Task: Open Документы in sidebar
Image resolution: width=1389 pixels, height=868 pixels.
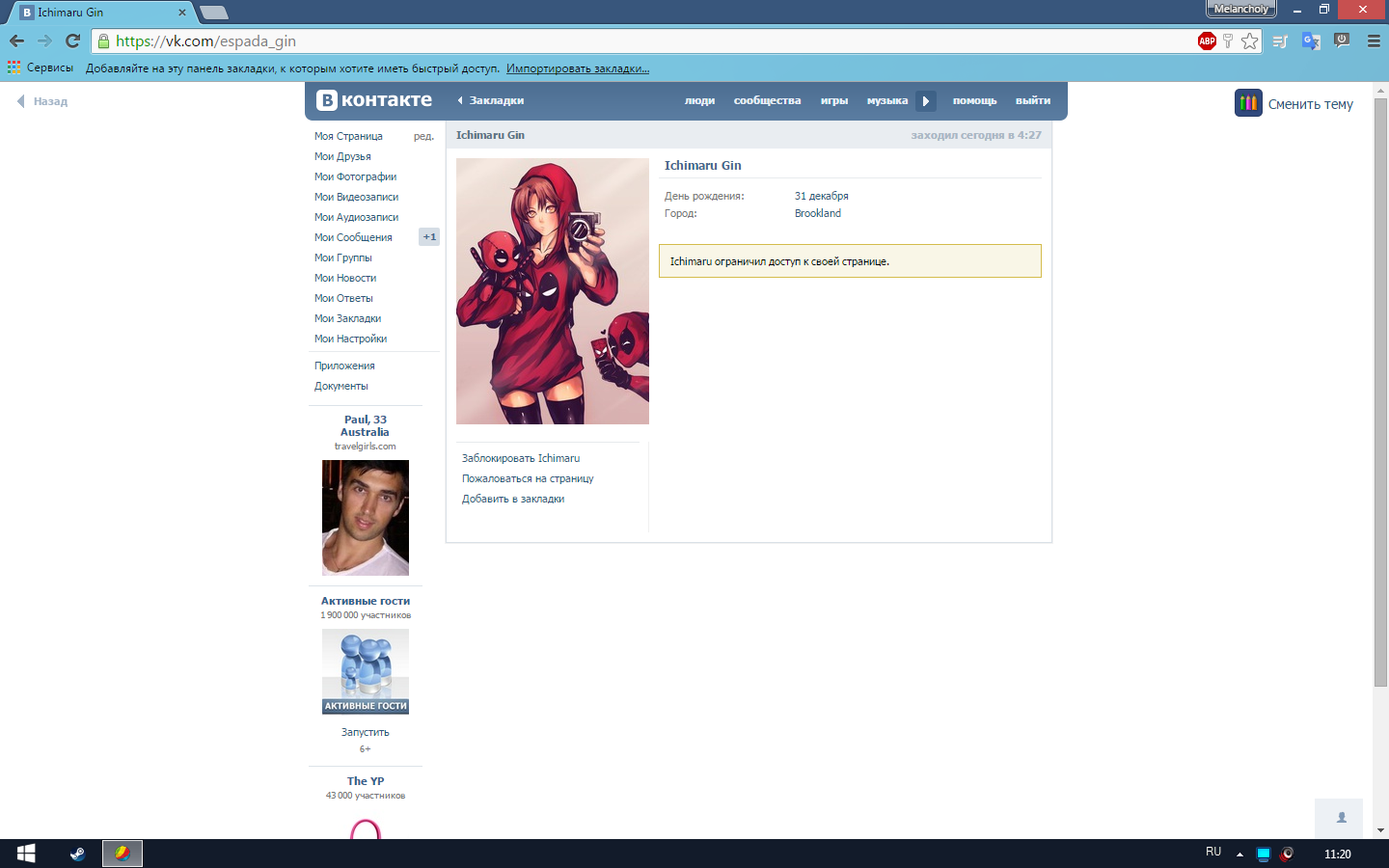Action: [x=340, y=386]
